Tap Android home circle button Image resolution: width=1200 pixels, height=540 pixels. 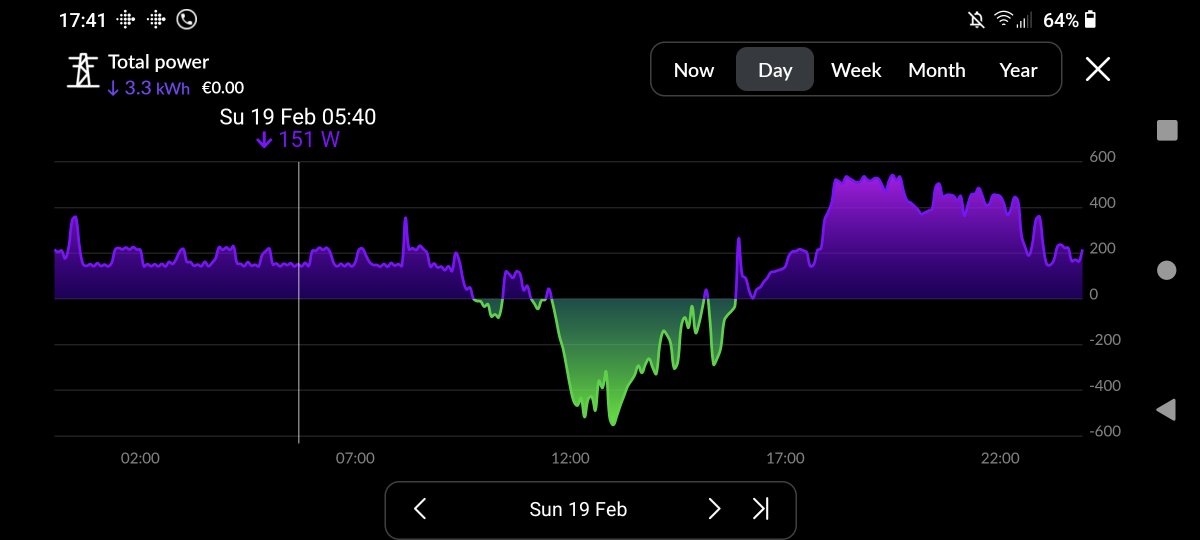pyautogui.click(x=1166, y=270)
